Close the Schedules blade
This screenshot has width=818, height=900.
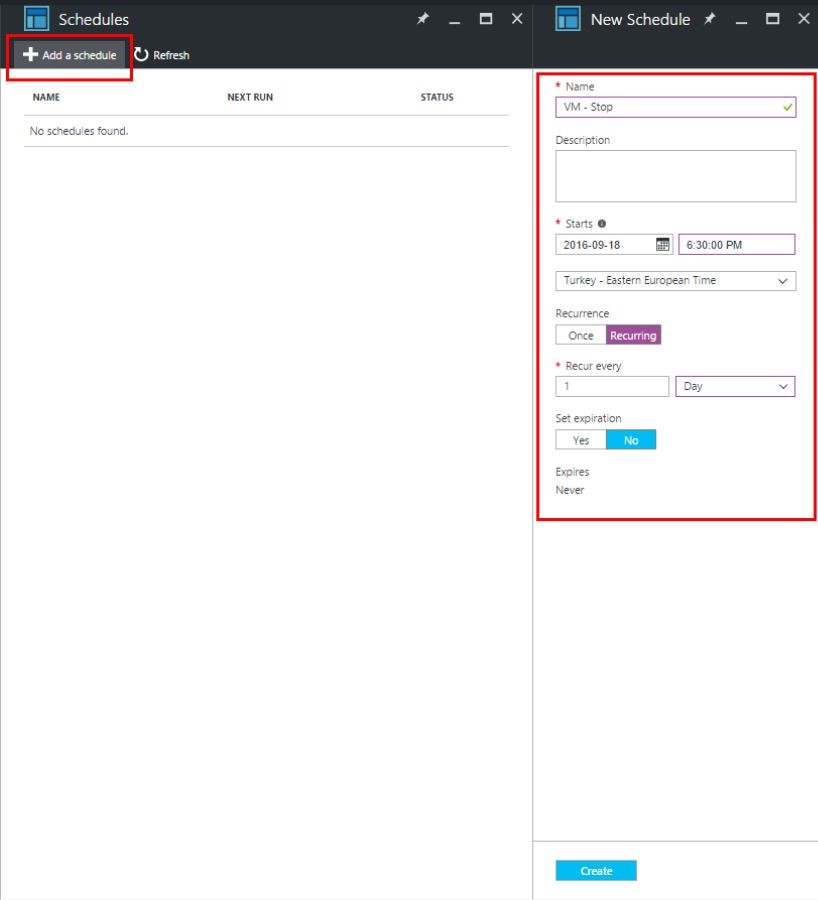pyautogui.click(x=517, y=19)
